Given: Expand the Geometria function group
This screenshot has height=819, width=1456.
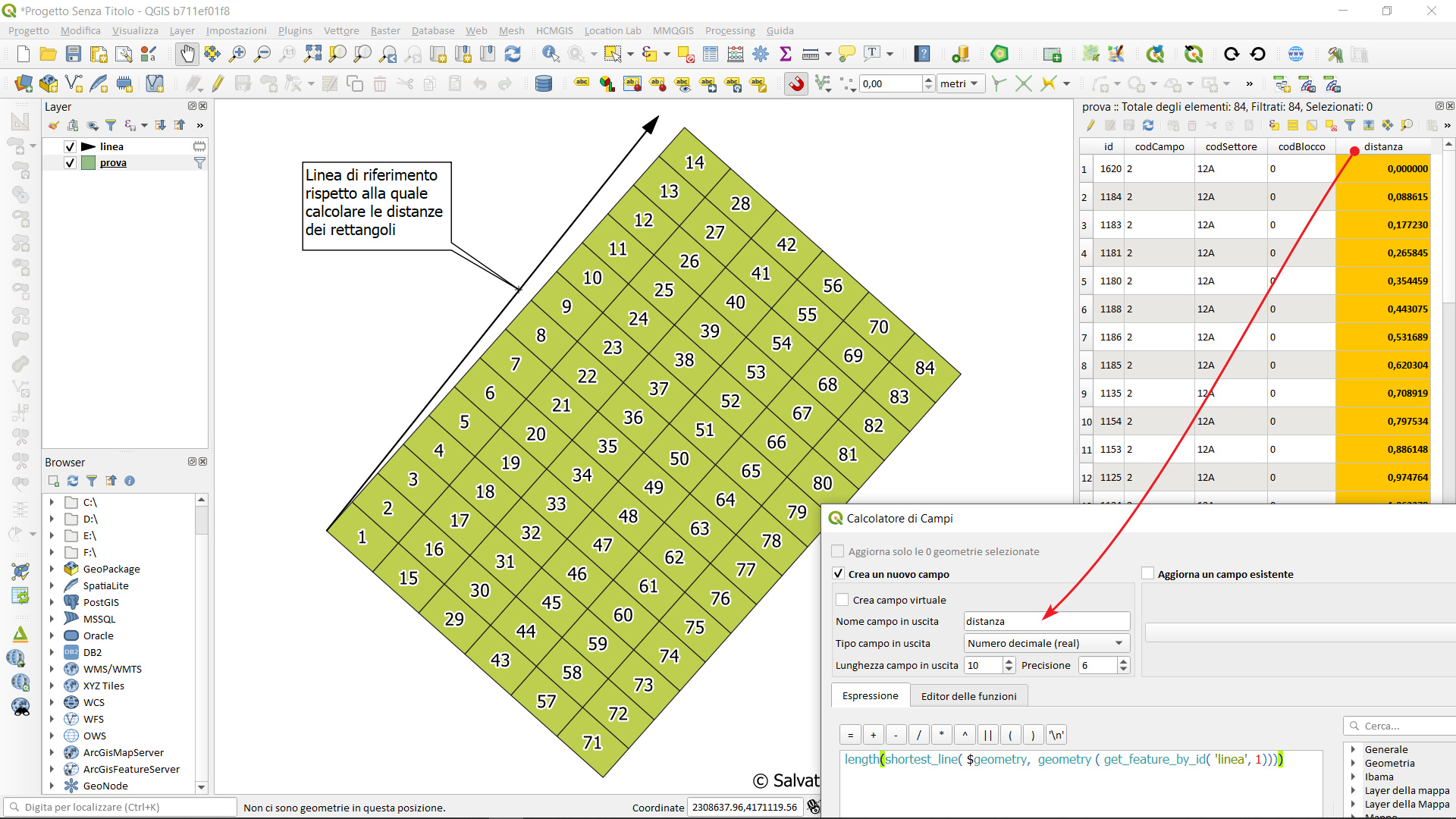Looking at the screenshot, I should [x=1353, y=763].
